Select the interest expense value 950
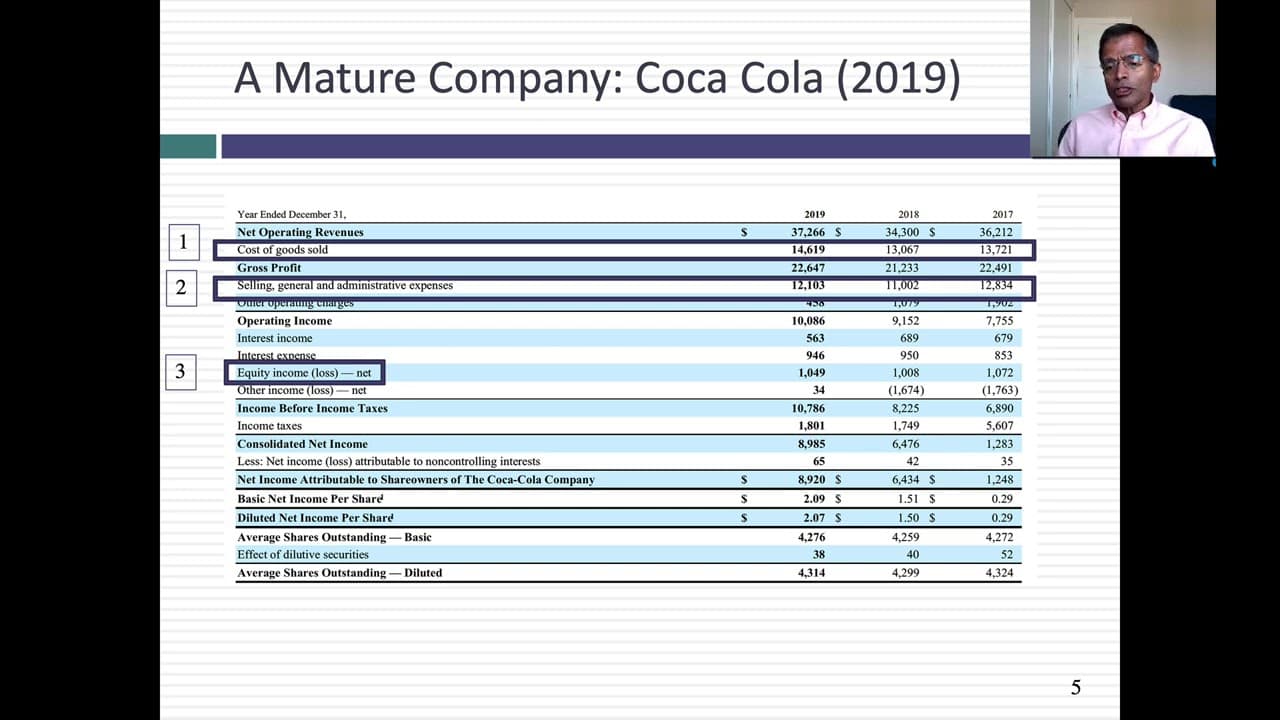Screen dimensions: 1280x720 (909, 355)
